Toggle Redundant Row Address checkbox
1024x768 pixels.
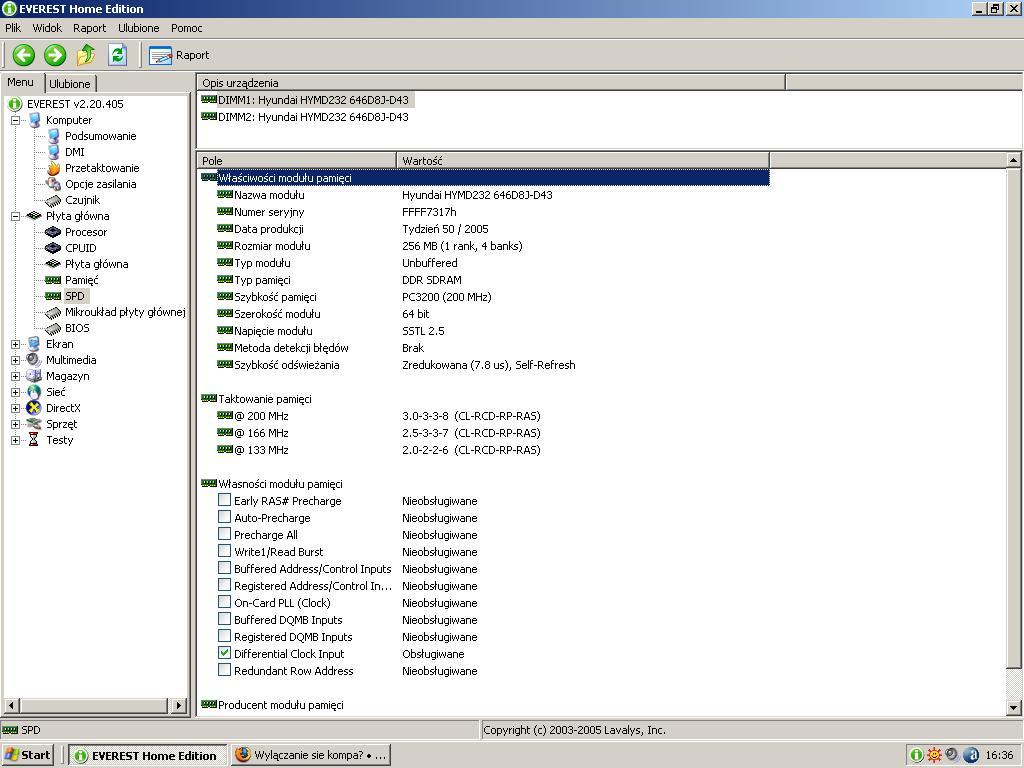coord(224,670)
